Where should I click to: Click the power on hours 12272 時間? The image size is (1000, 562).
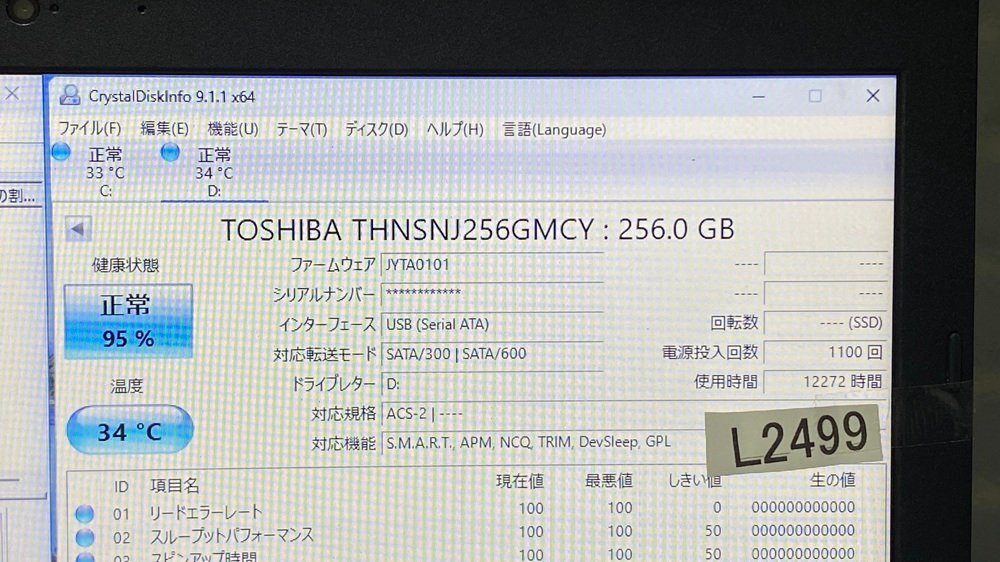click(x=825, y=381)
